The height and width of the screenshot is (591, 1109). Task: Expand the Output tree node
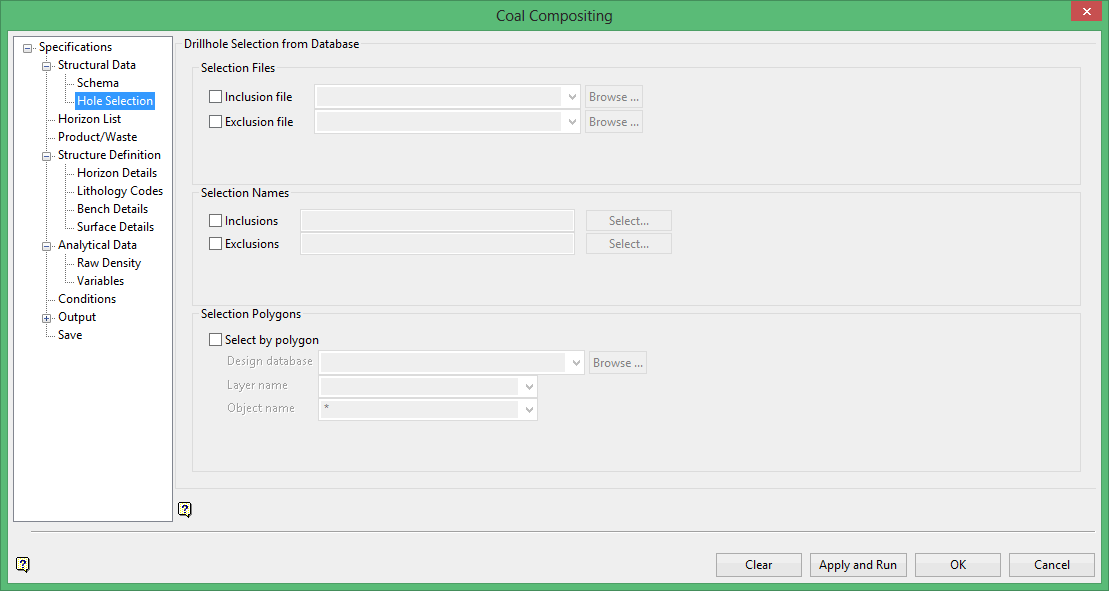(47, 318)
